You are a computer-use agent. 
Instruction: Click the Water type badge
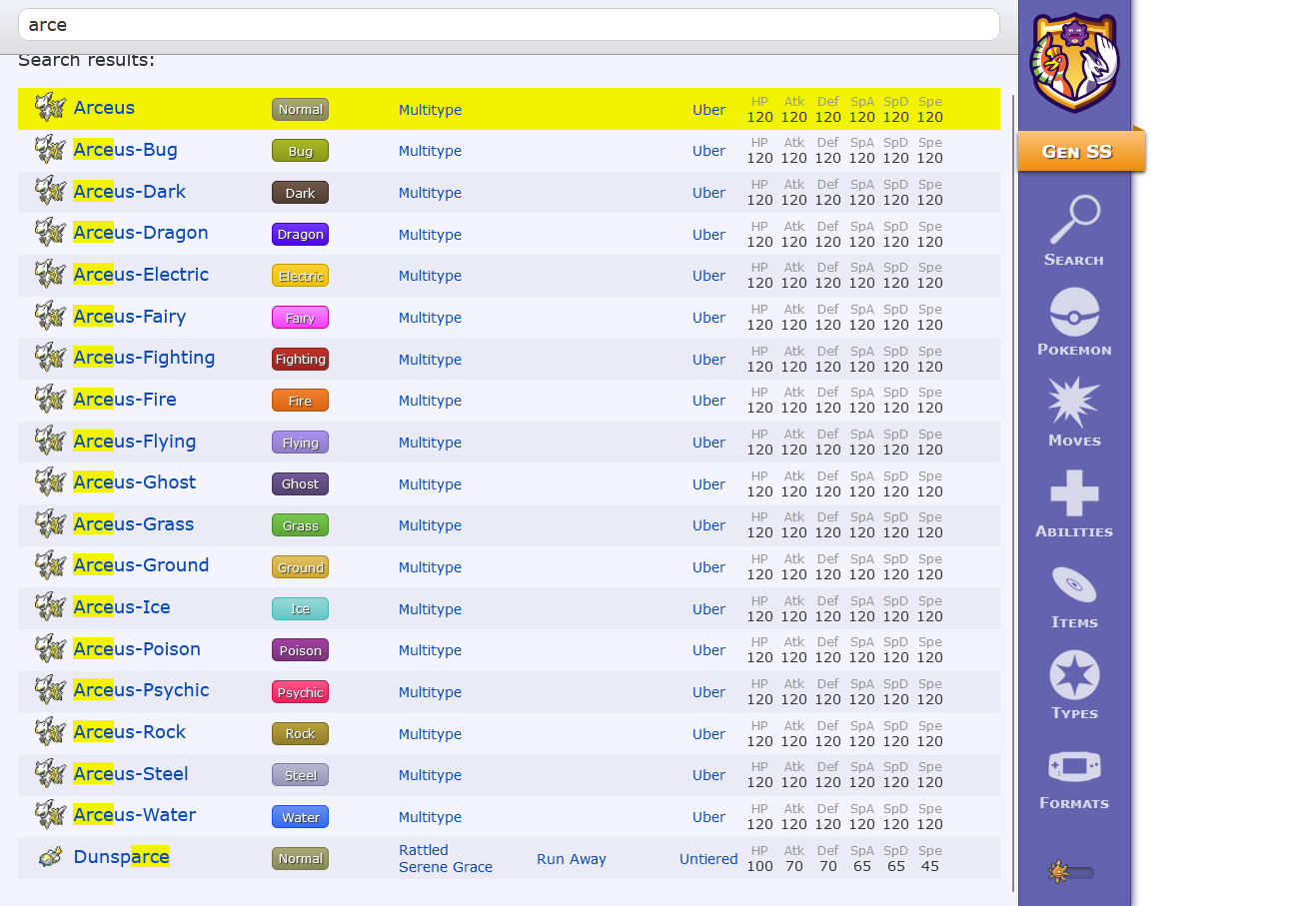tap(300, 817)
